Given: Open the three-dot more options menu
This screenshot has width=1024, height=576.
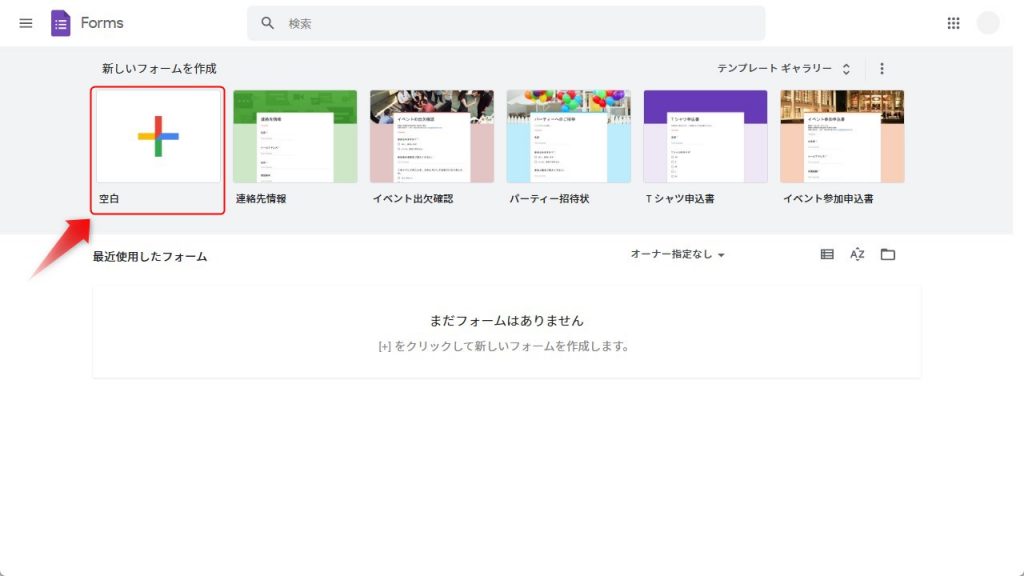Looking at the screenshot, I should point(882,69).
